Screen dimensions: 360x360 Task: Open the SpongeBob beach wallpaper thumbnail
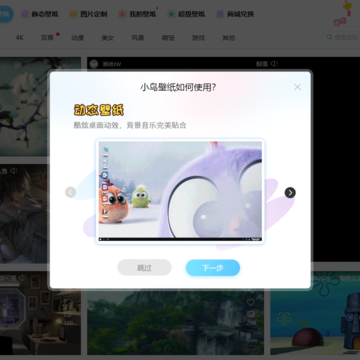315,313
